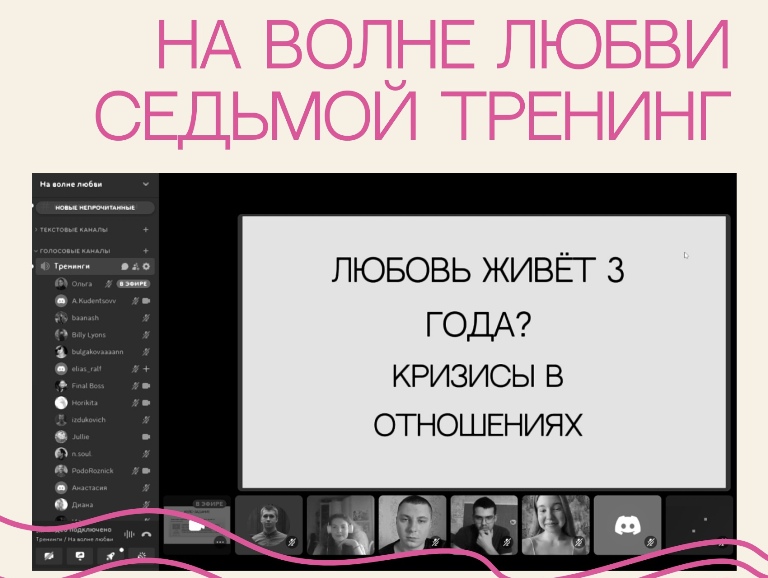Create a new voice channel with plus
This screenshot has height=578, width=768.
click(146, 251)
